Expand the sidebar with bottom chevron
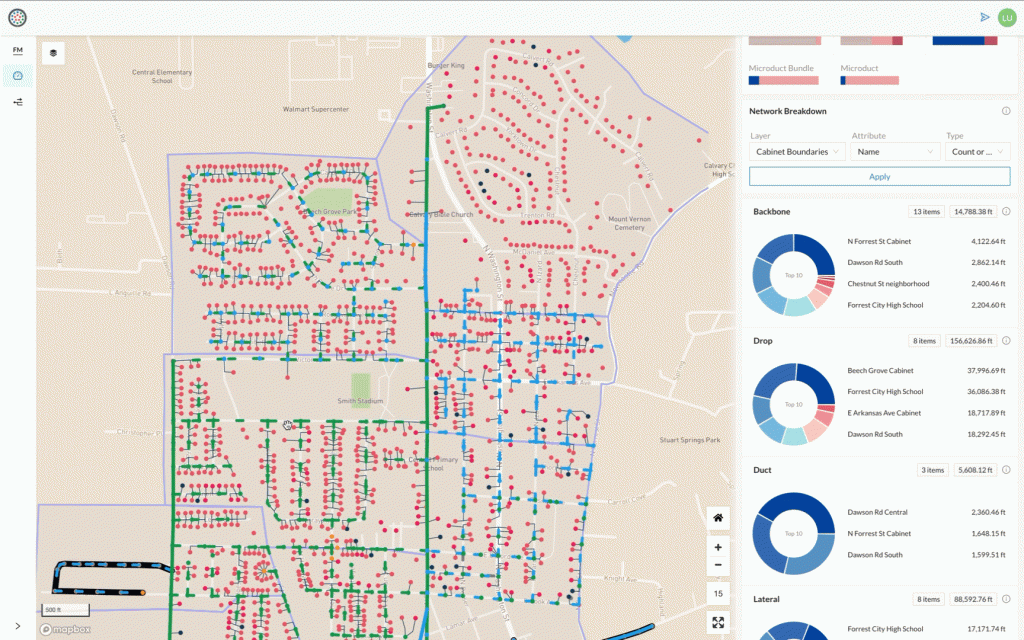The image size is (1024, 640). [18, 626]
